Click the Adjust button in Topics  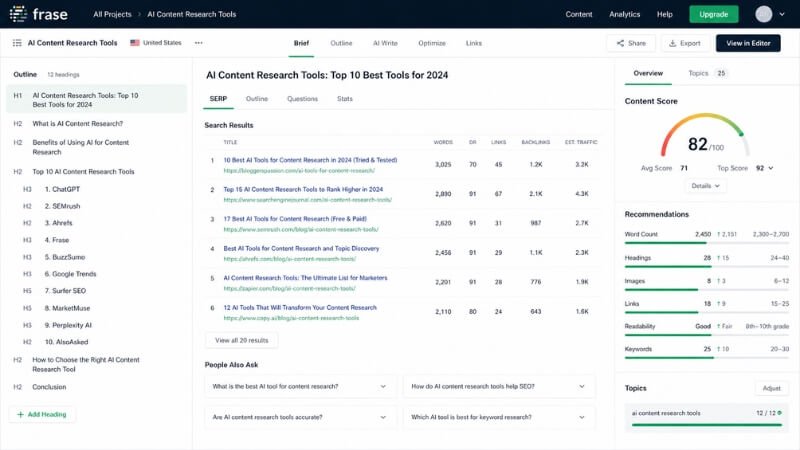coord(771,388)
